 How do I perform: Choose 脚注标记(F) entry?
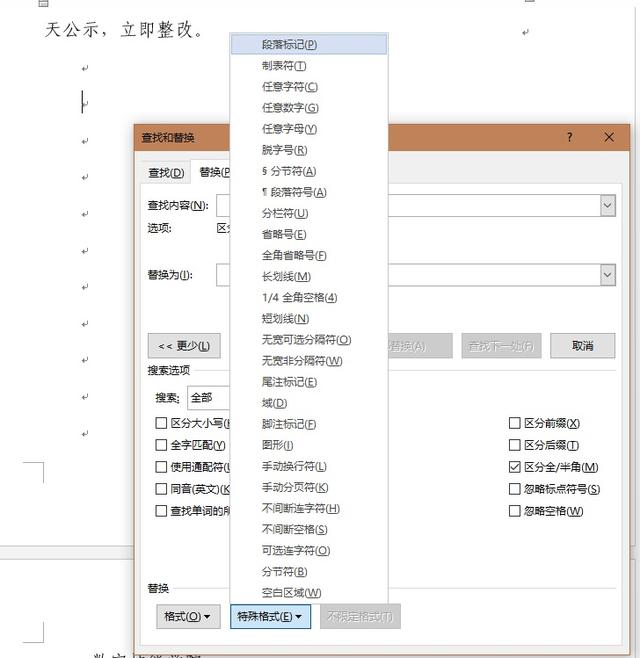(x=309, y=424)
